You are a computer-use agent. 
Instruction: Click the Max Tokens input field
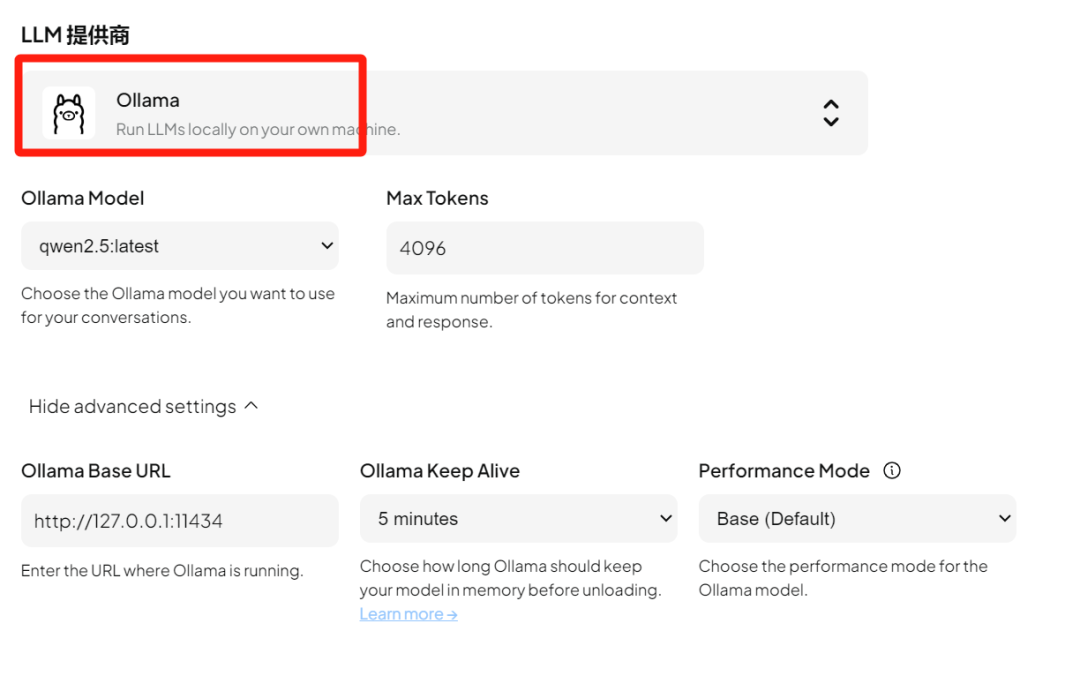coord(545,248)
